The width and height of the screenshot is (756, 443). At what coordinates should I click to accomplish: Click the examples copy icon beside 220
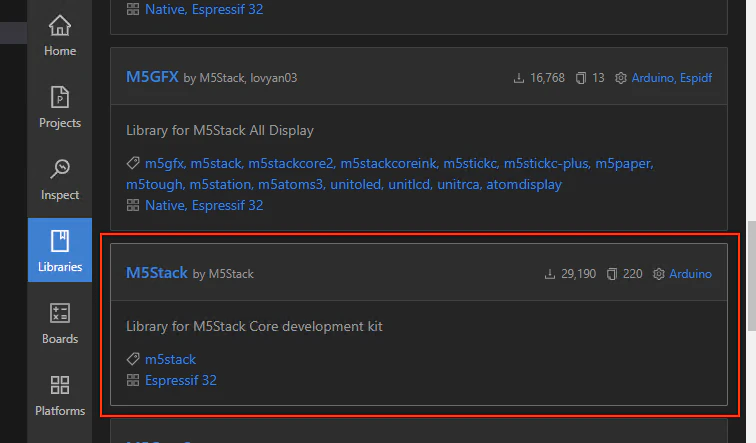pyautogui.click(x=611, y=274)
